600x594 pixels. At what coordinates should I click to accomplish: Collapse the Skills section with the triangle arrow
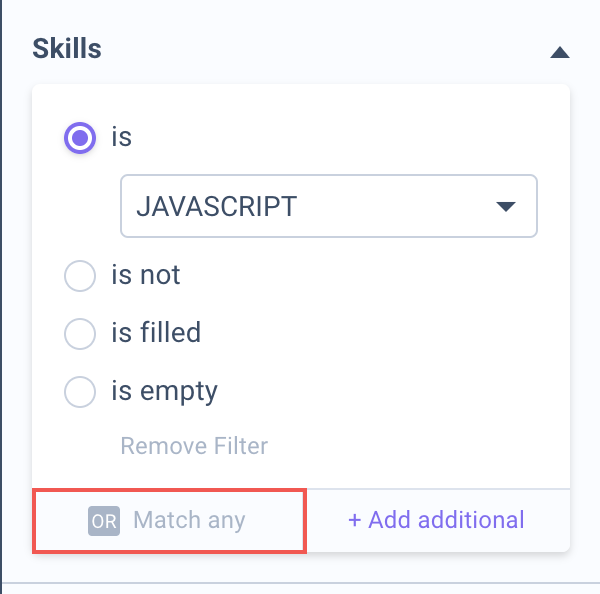pyautogui.click(x=560, y=52)
